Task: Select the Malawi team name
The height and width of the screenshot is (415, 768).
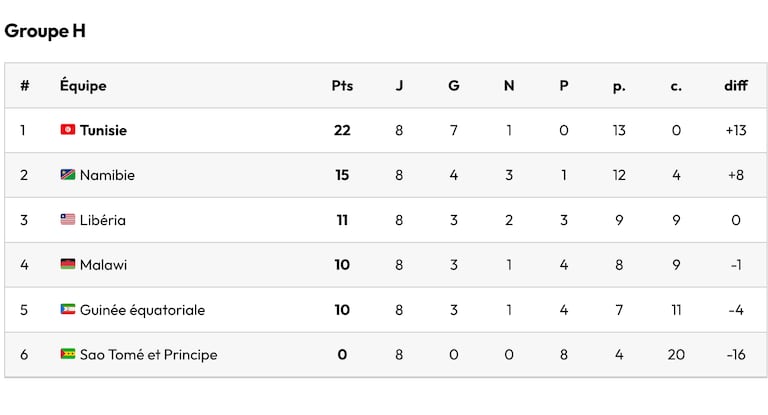Action: [x=103, y=265]
